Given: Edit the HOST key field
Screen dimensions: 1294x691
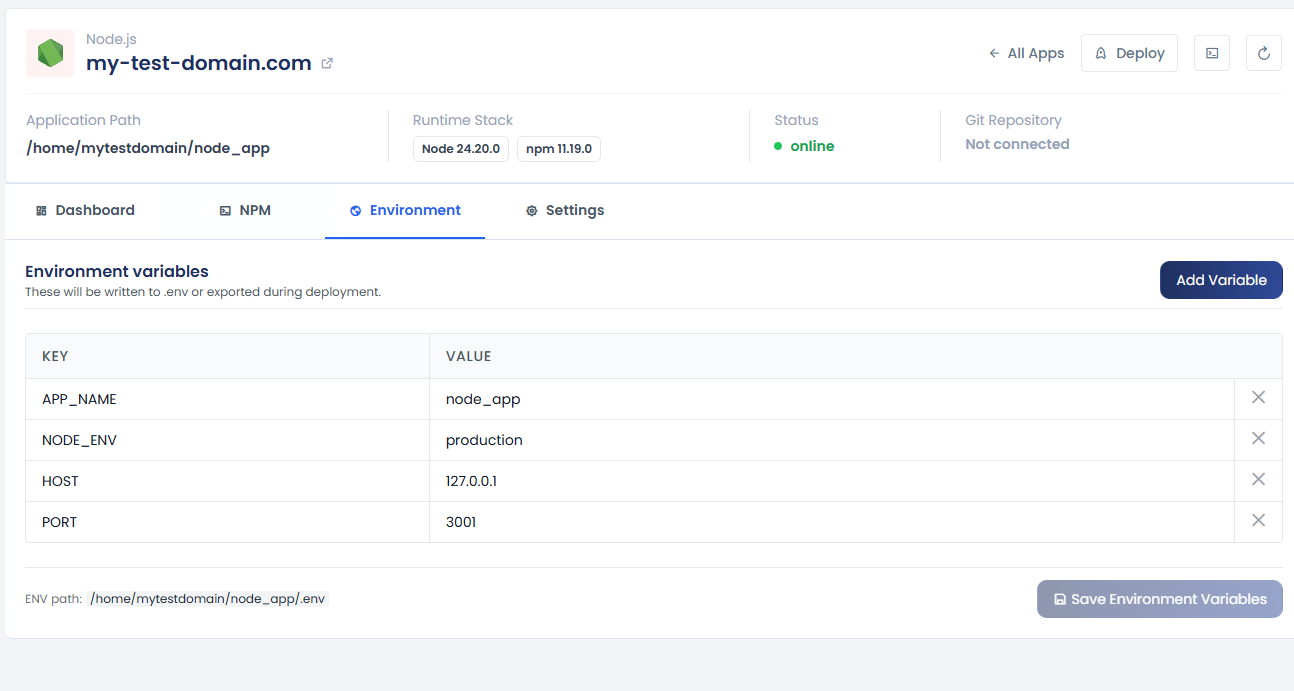Looking at the screenshot, I should tap(227, 481).
